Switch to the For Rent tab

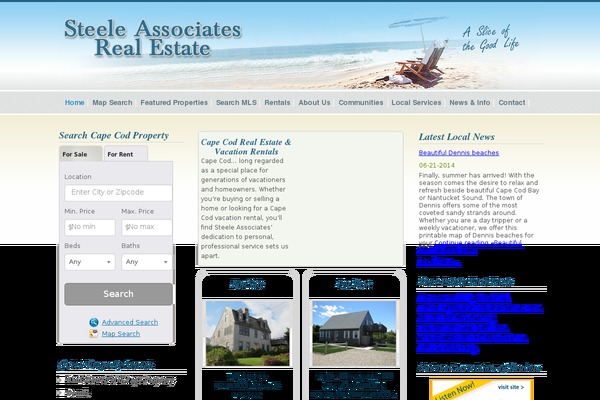[126, 154]
